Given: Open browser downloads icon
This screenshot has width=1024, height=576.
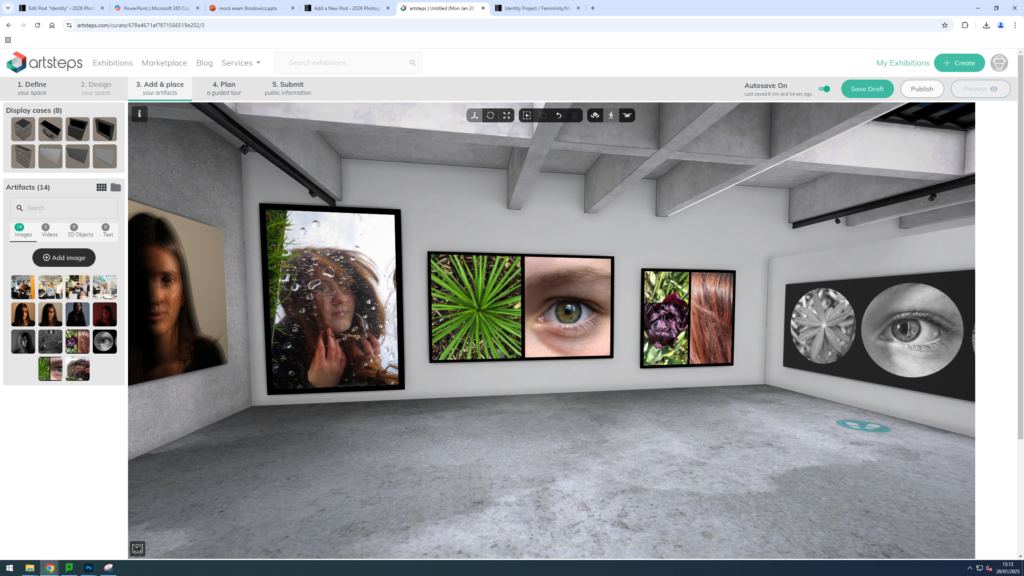Looking at the screenshot, I should click(x=986, y=25).
